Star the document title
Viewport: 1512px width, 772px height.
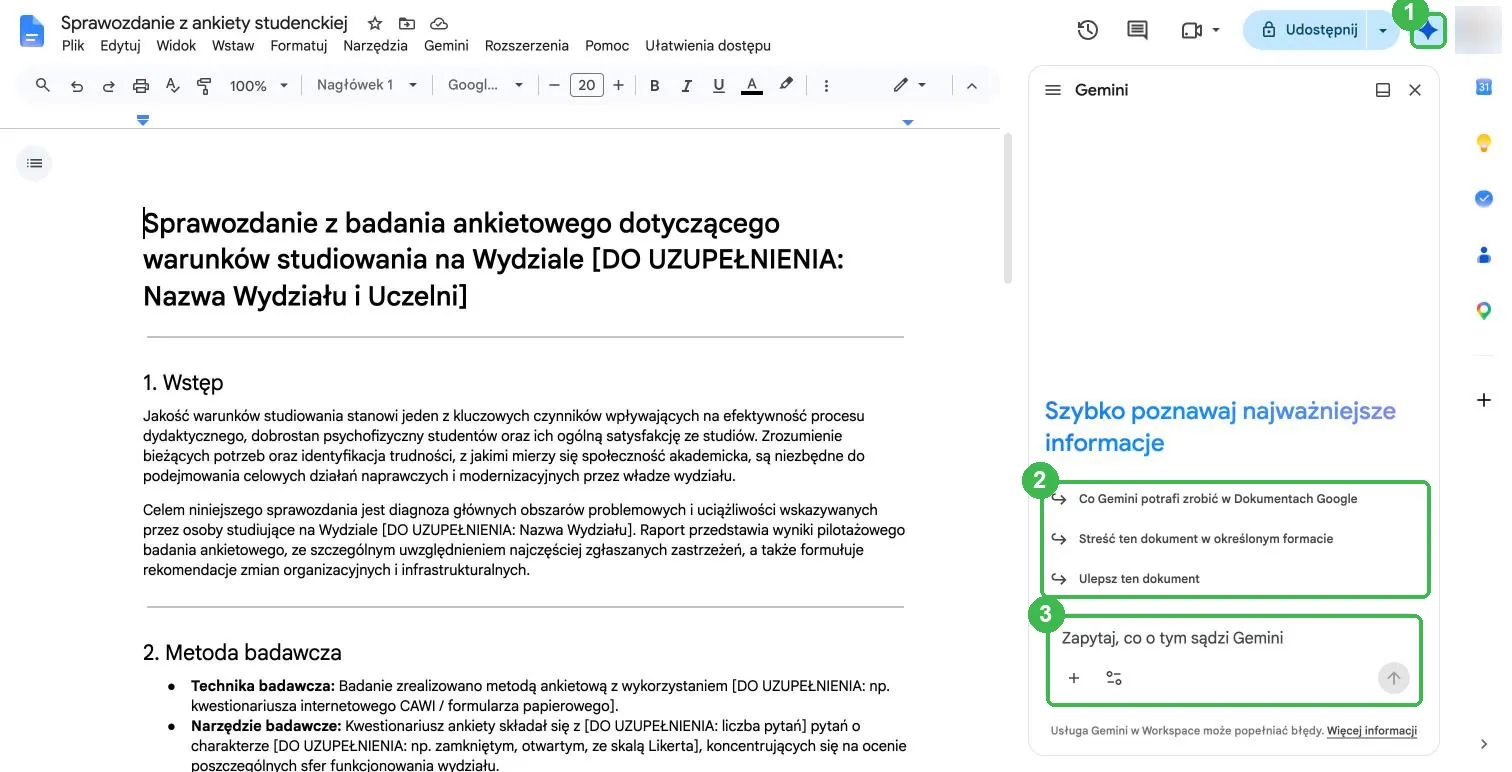[375, 23]
